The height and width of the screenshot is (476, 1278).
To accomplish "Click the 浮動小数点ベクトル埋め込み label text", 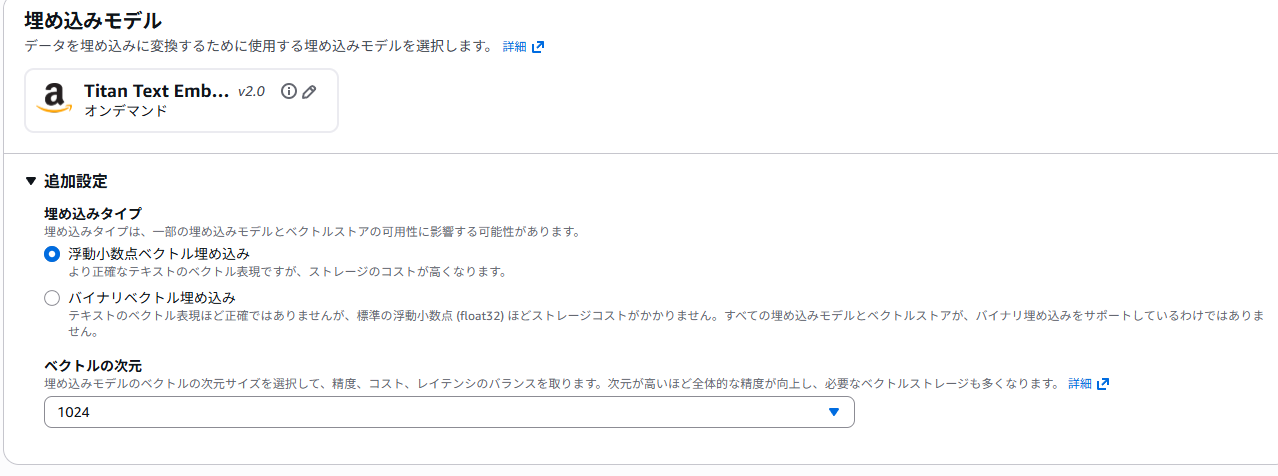I will pyautogui.click(x=159, y=253).
